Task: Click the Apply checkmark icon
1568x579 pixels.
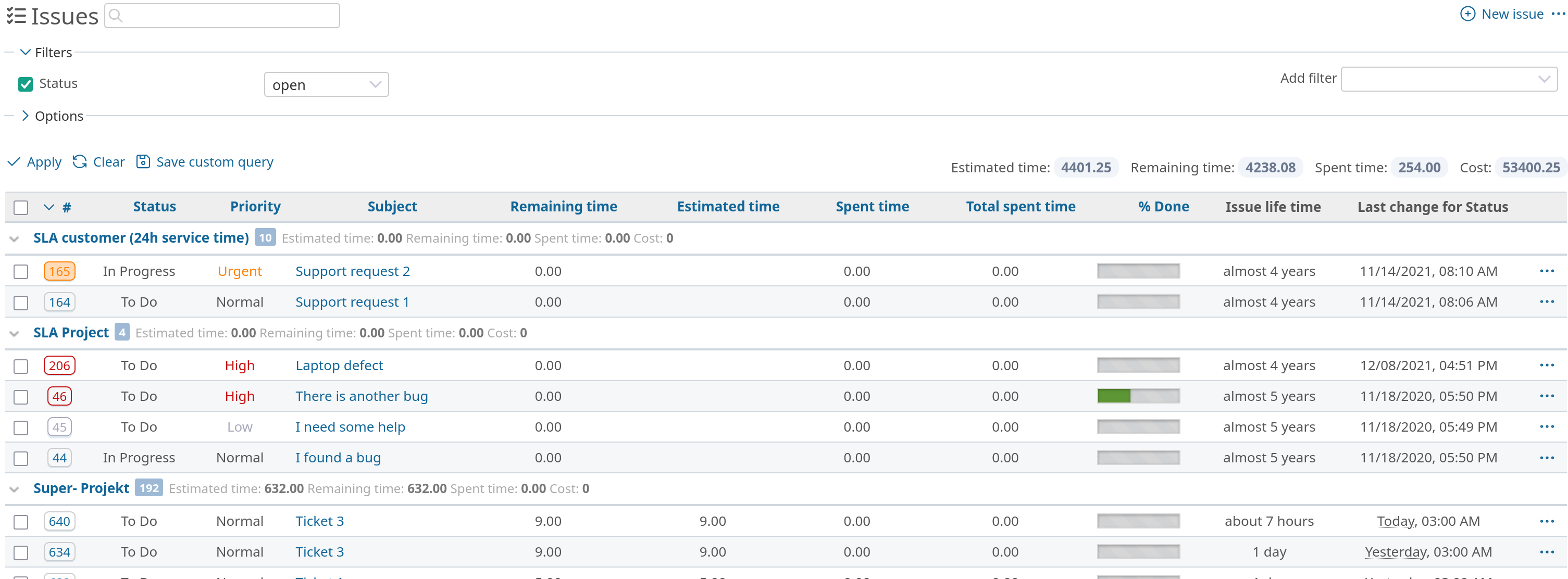Action: click(14, 162)
